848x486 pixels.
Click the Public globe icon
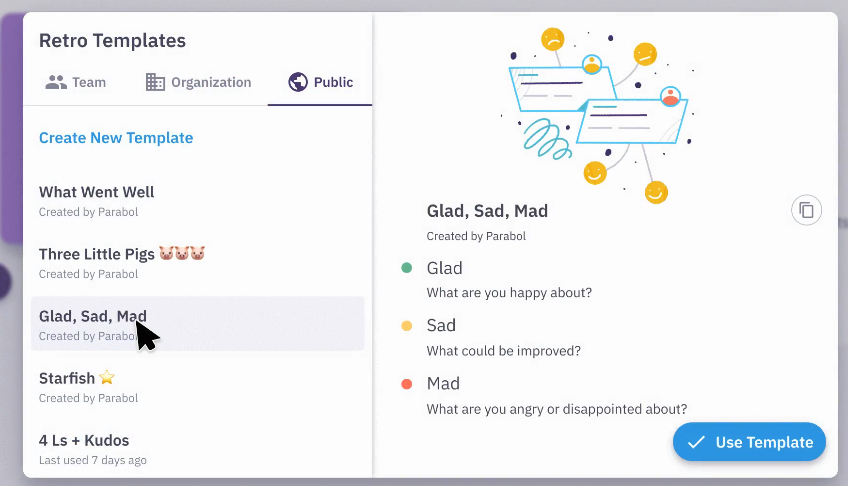[x=297, y=82]
